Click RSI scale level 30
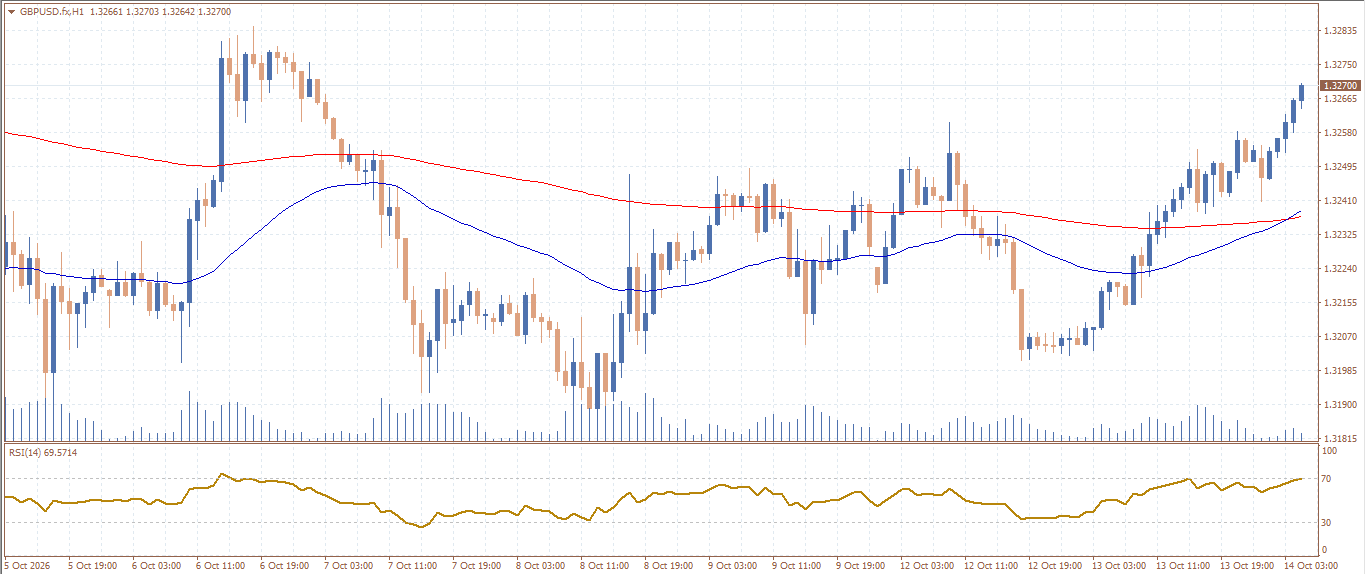The width and height of the screenshot is (1365, 574). click(1328, 523)
